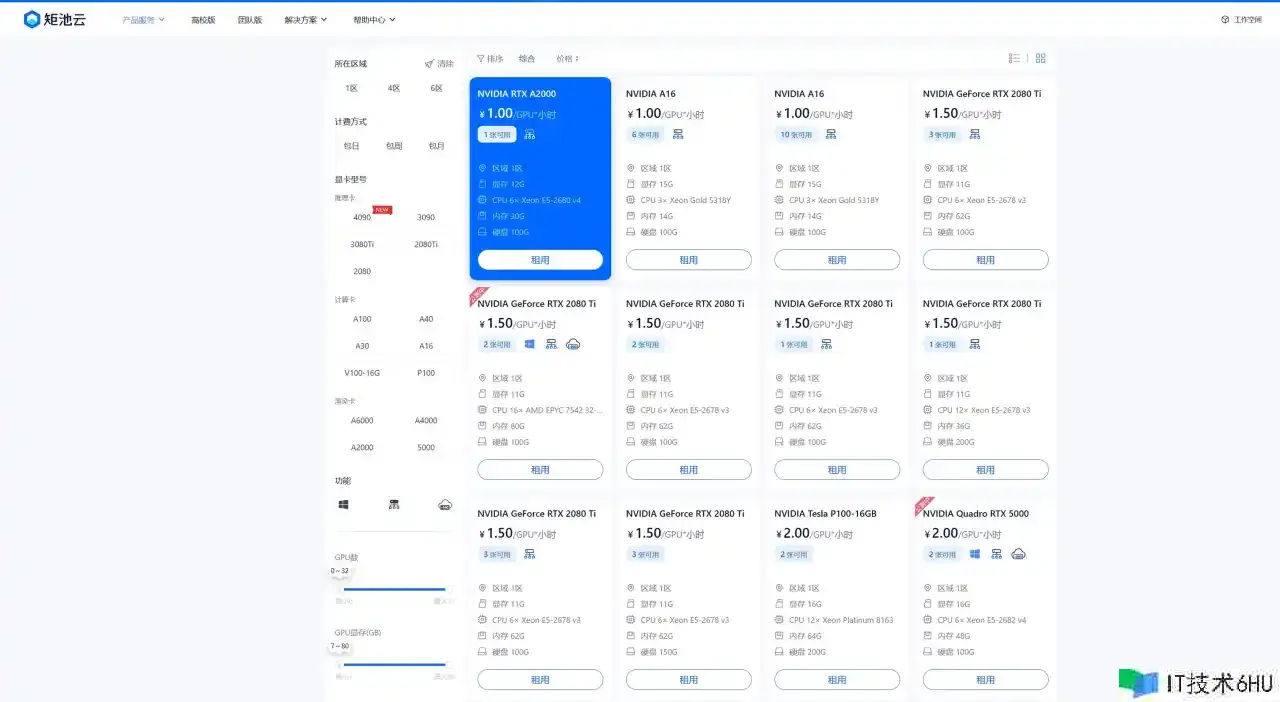Select the Windows icon under 功能 filter
This screenshot has height=702, width=1280.
click(344, 505)
